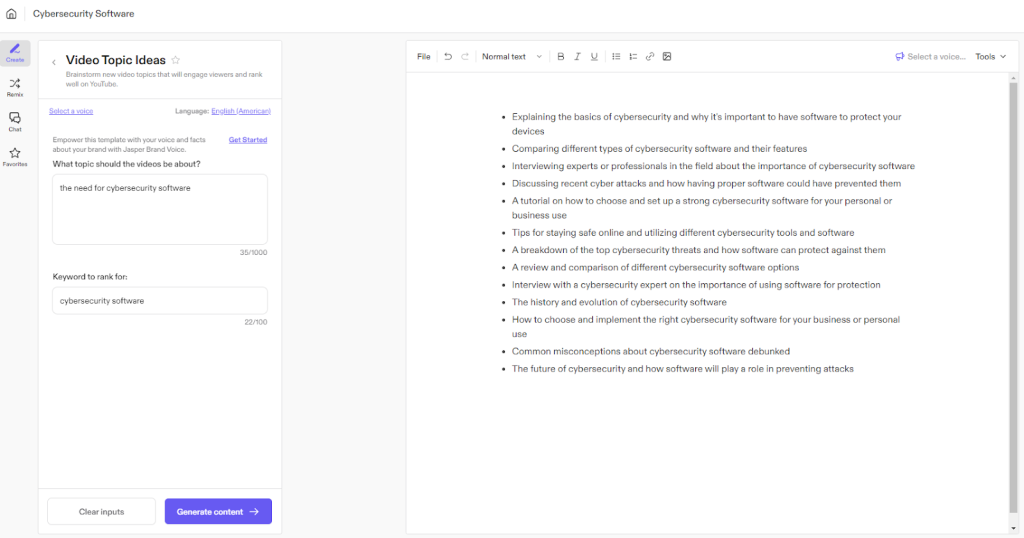Insert a bulleted list

point(616,57)
